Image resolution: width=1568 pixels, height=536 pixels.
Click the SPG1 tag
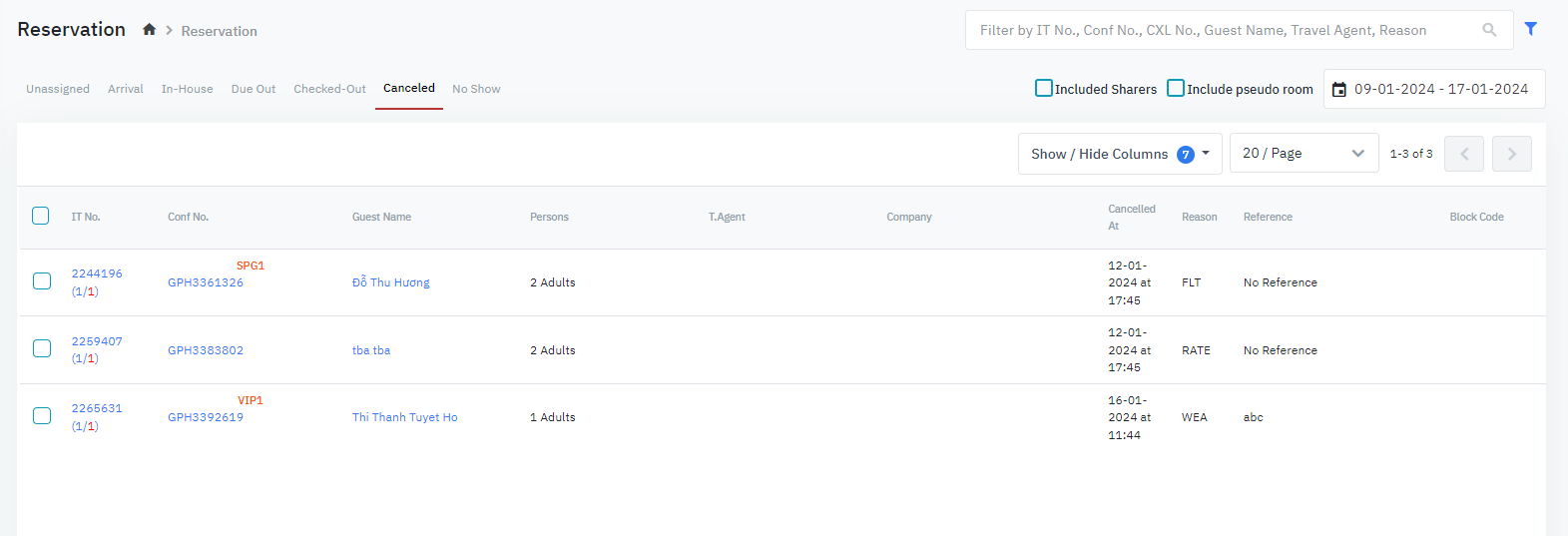[x=251, y=266]
